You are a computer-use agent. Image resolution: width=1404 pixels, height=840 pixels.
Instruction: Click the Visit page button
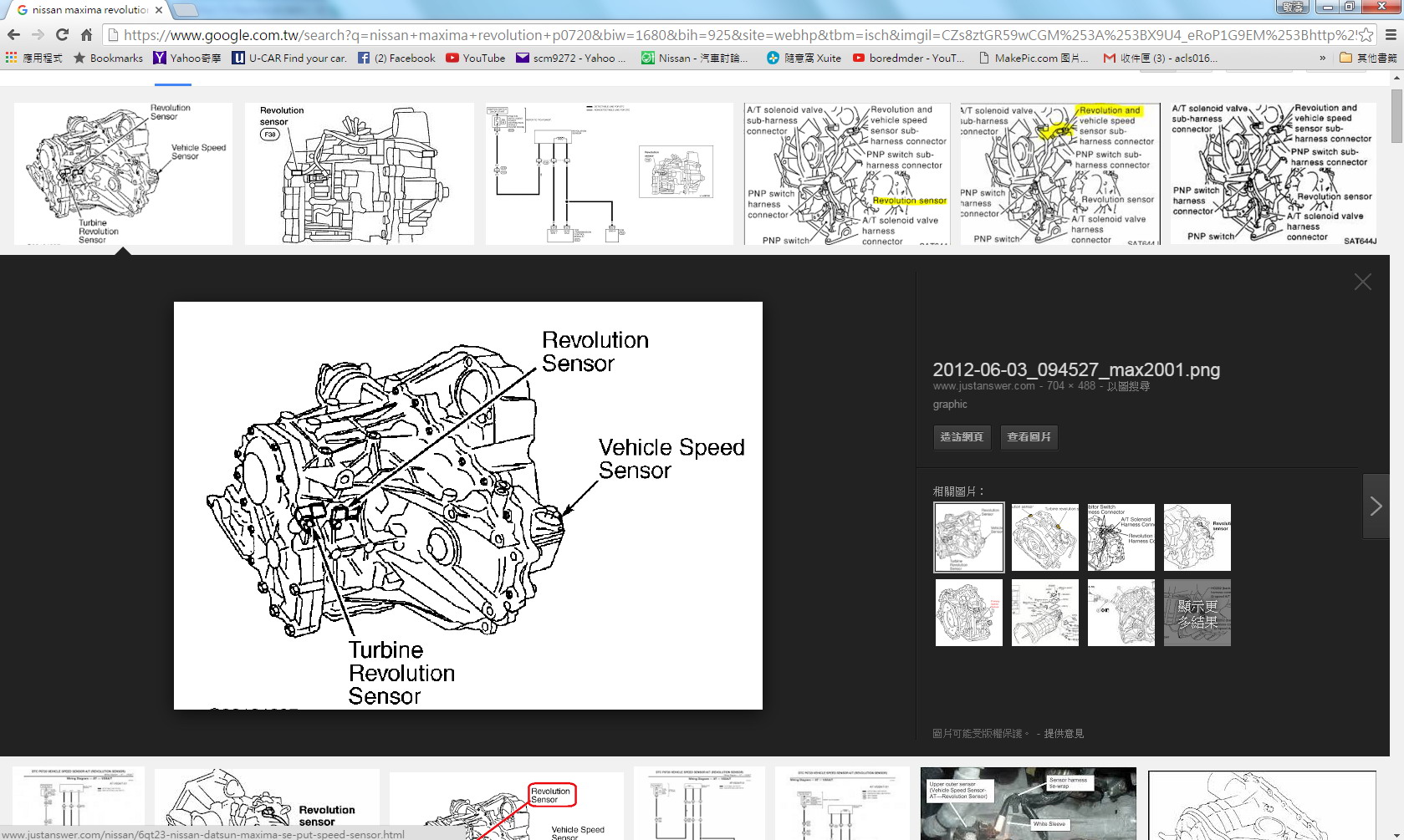tap(962, 437)
